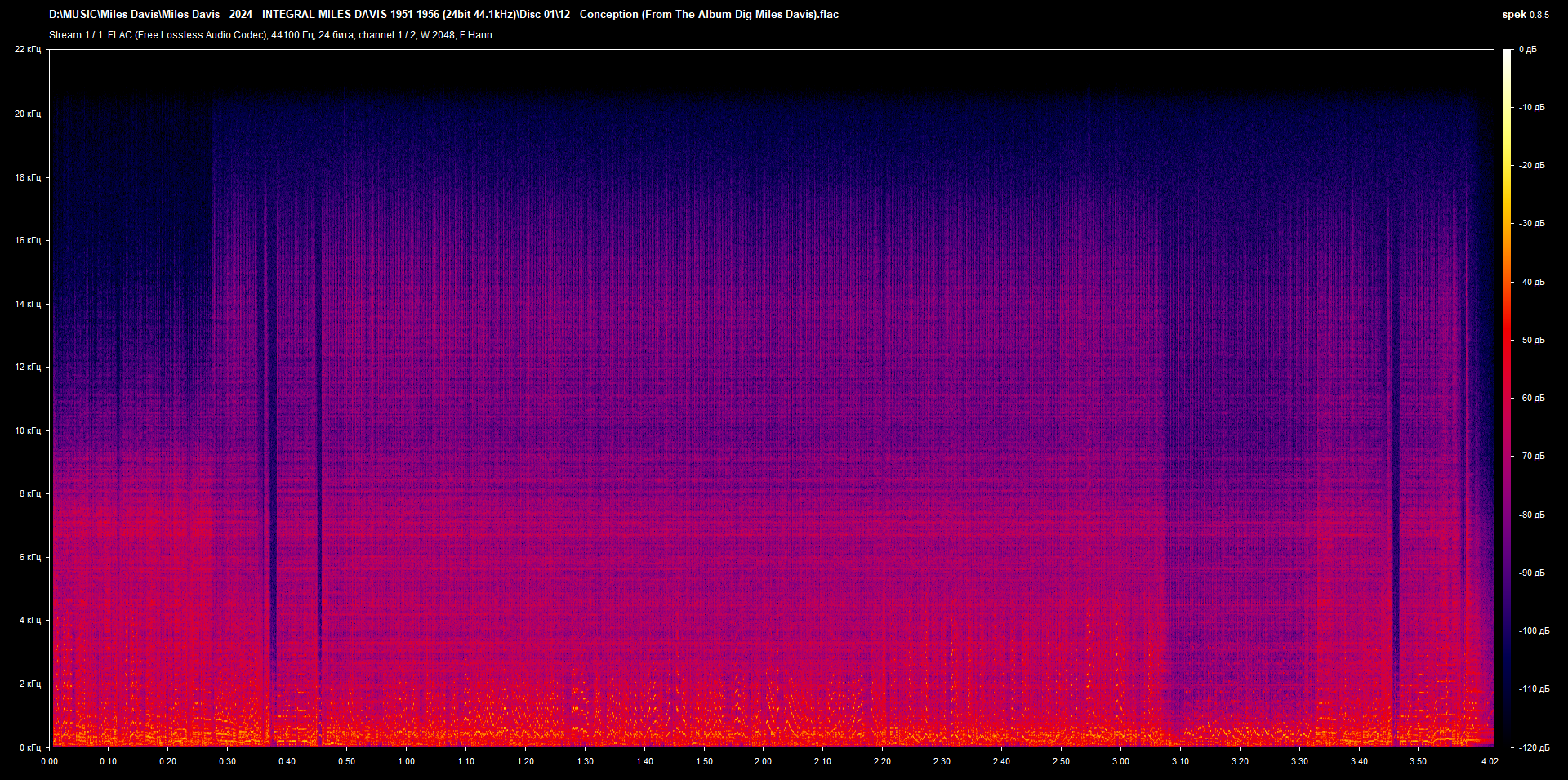Click the 4:02 end time label
1568x780 pixels.
[x=1490, y=761]
